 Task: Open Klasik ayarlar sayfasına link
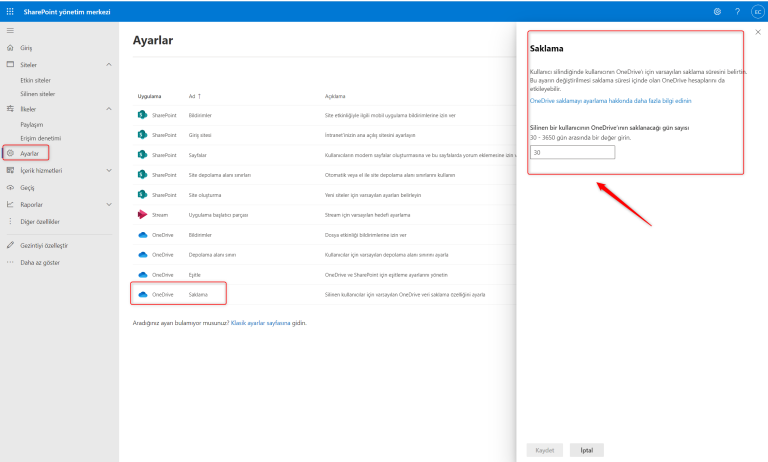pos(260,323)
